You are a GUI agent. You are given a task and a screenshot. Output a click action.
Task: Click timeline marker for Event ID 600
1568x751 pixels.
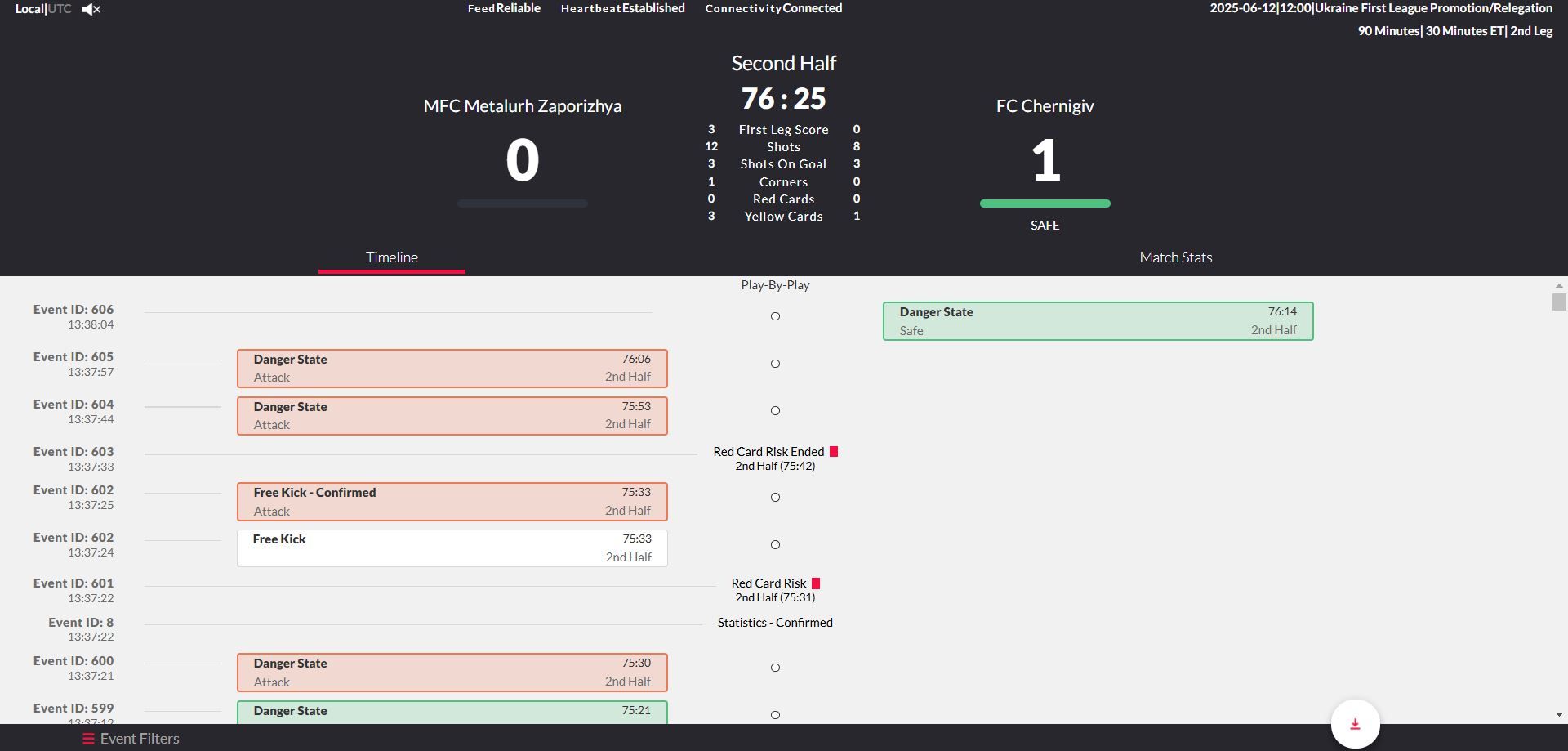coord(775,668)
